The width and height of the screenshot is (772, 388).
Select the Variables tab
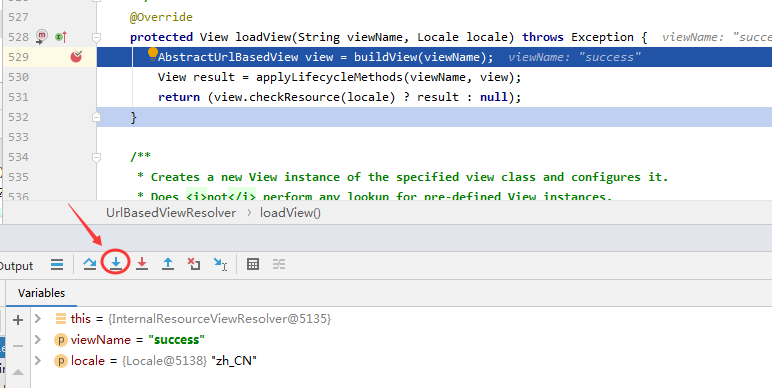[41, 293]
